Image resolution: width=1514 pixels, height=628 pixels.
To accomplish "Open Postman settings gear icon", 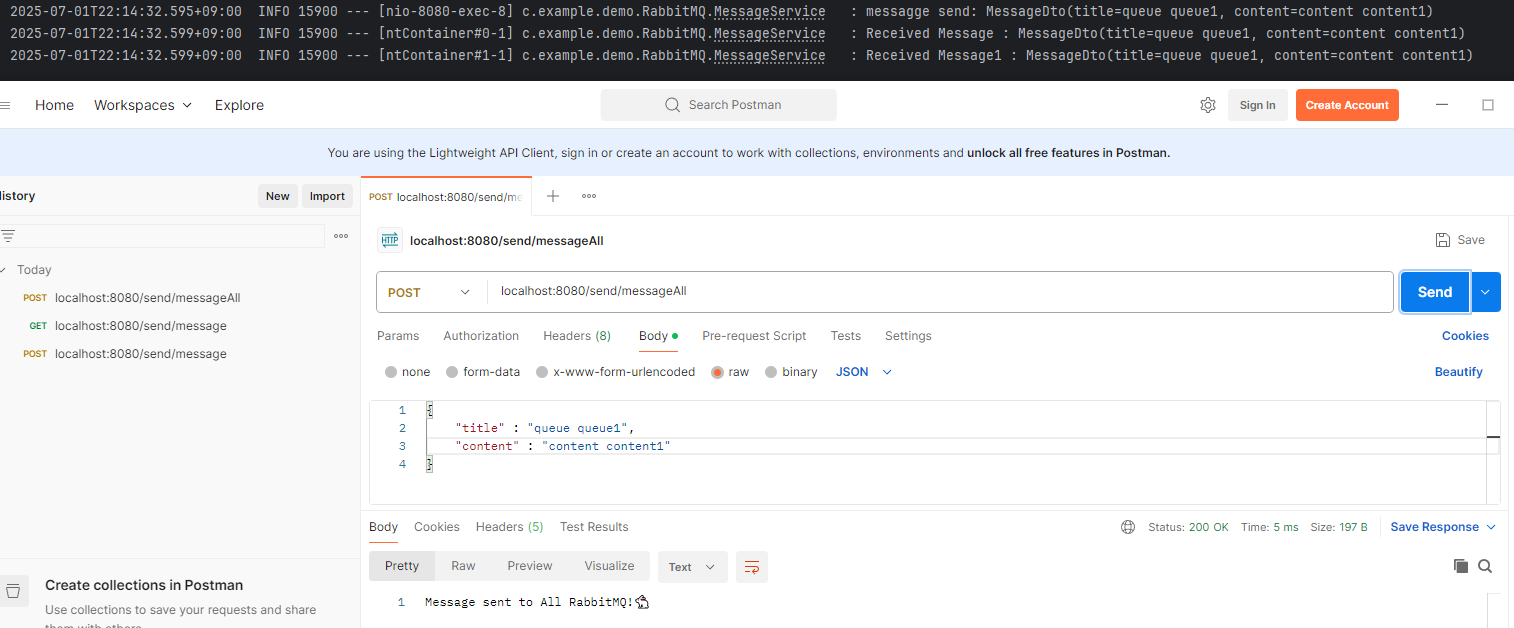I will [x=1208, y=105].
